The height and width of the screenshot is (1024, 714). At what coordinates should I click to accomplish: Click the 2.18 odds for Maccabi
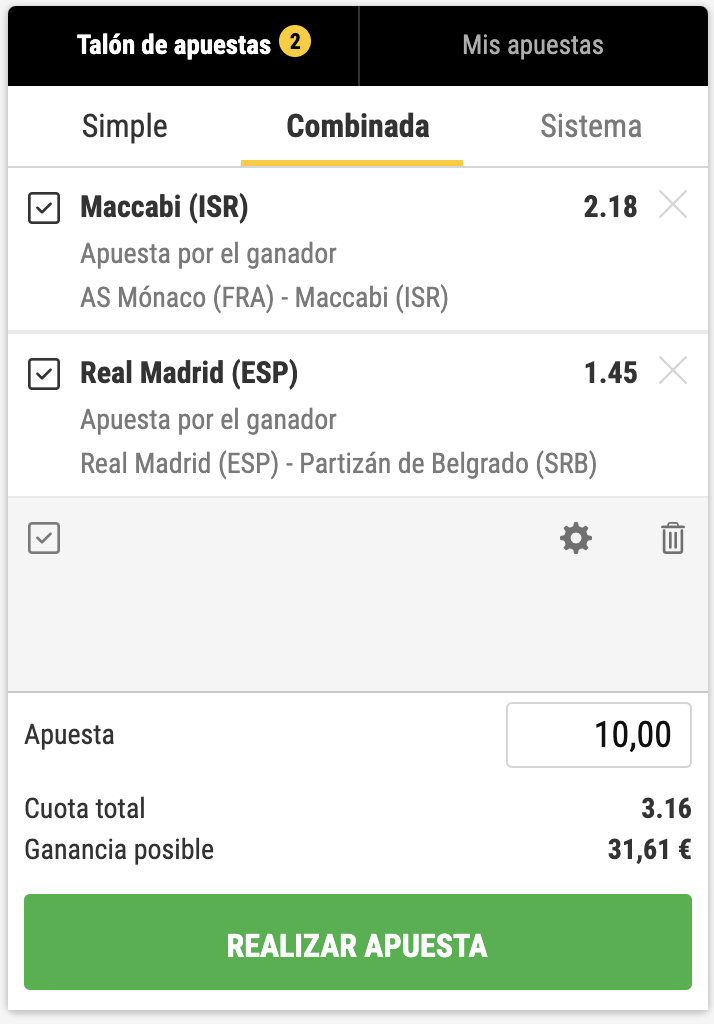[x=610, y=207]
